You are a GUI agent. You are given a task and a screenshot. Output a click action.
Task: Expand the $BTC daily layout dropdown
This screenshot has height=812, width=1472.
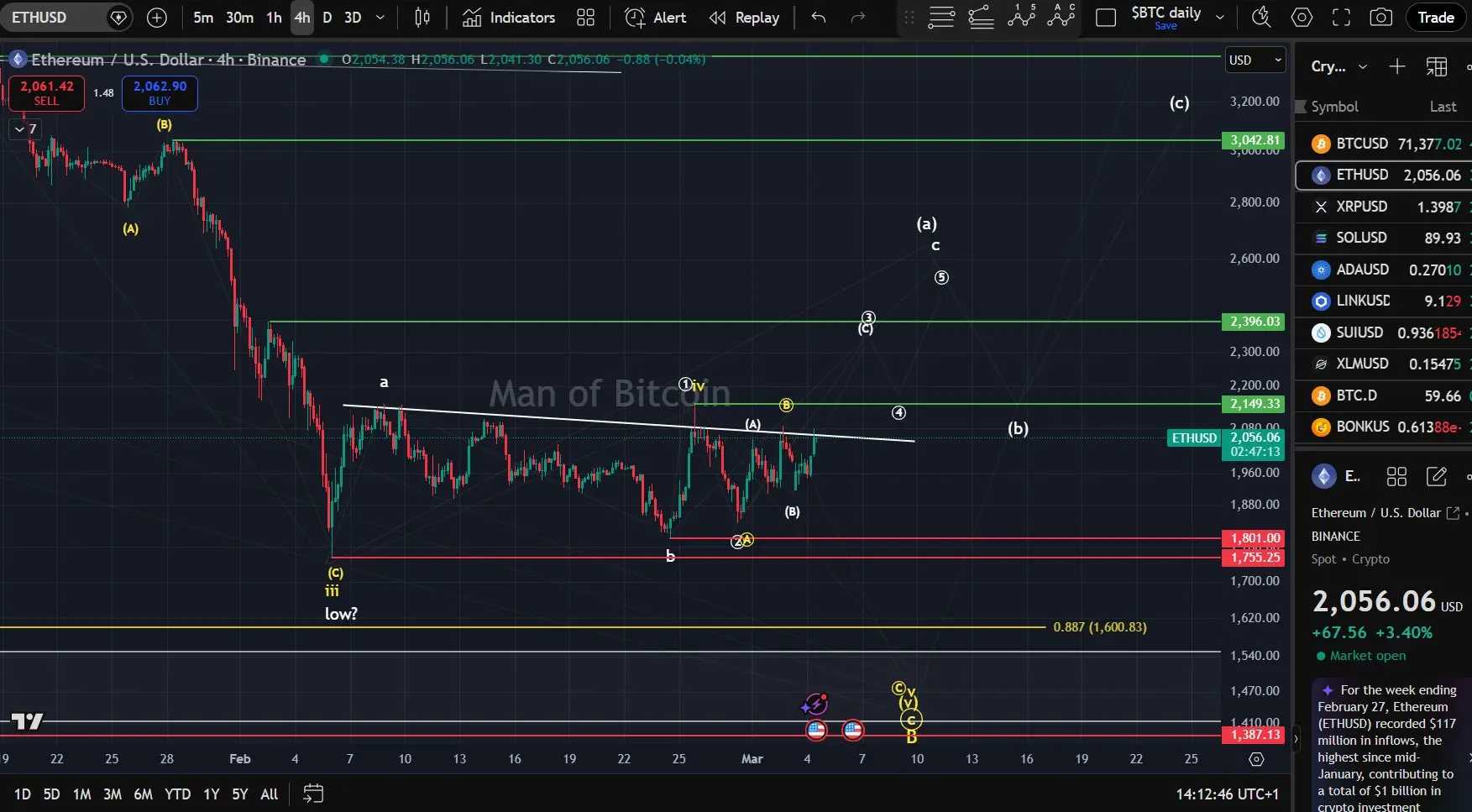(x=1220, y=18)
